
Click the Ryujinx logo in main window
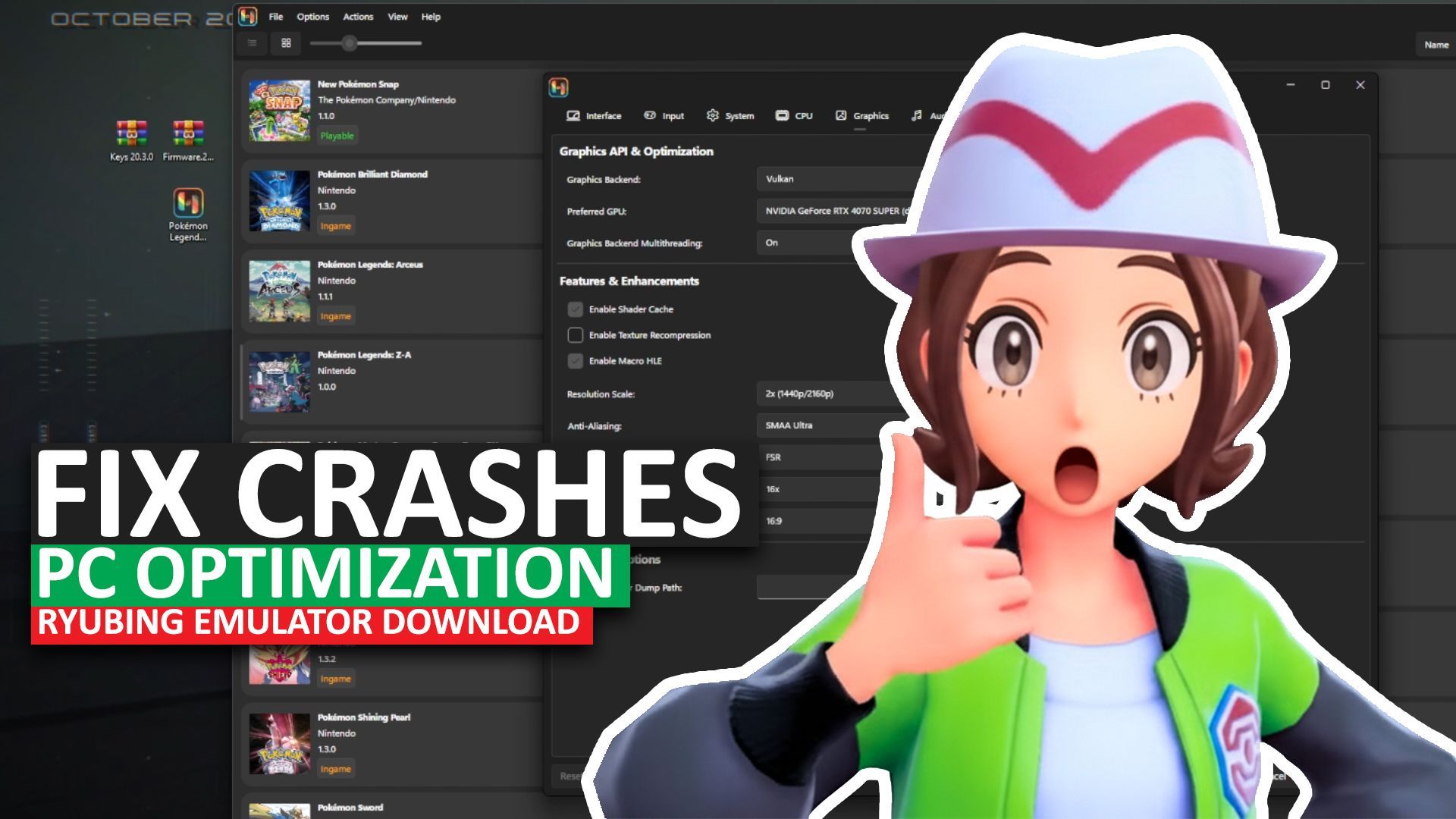click(x=247, y=16)
